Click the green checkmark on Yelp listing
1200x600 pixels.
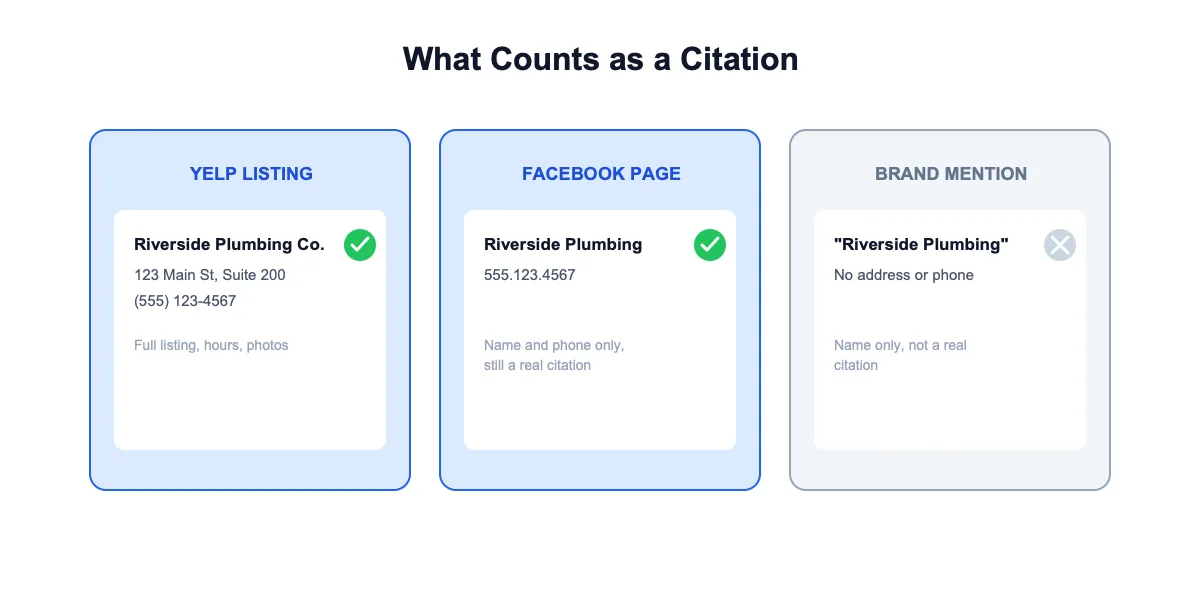360,245
